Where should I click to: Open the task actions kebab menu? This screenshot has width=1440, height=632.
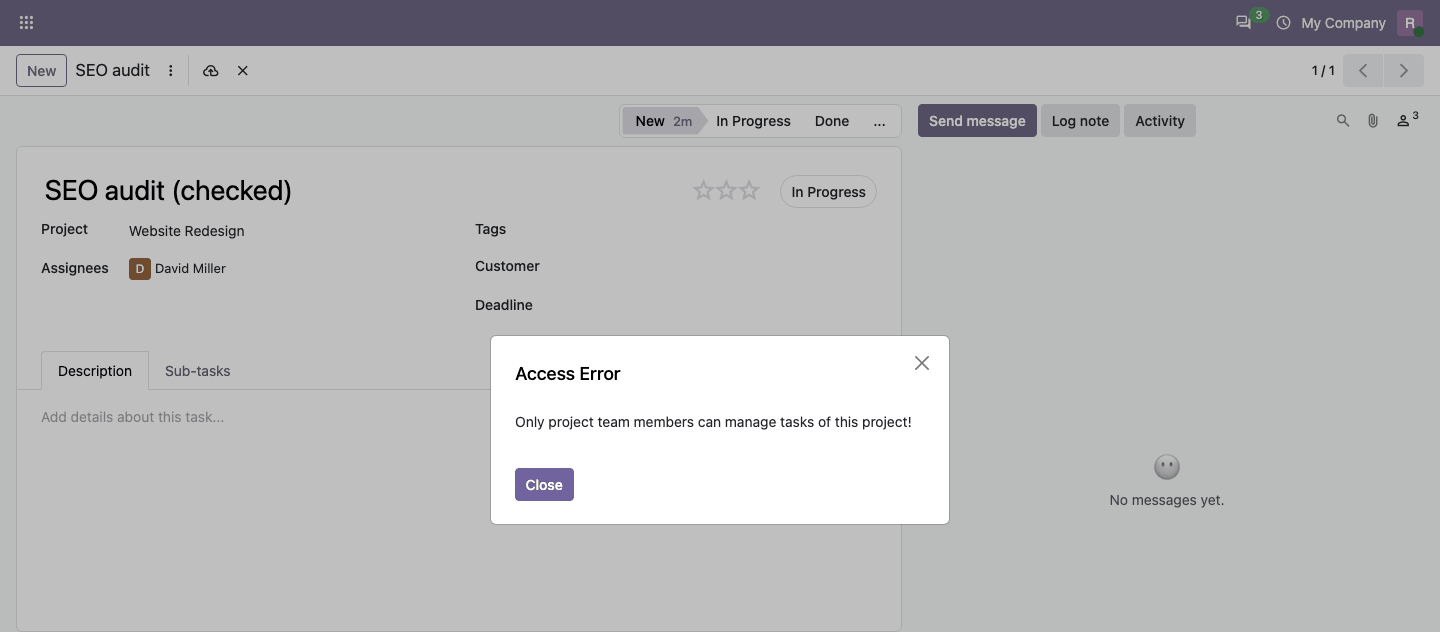(171, 71)
